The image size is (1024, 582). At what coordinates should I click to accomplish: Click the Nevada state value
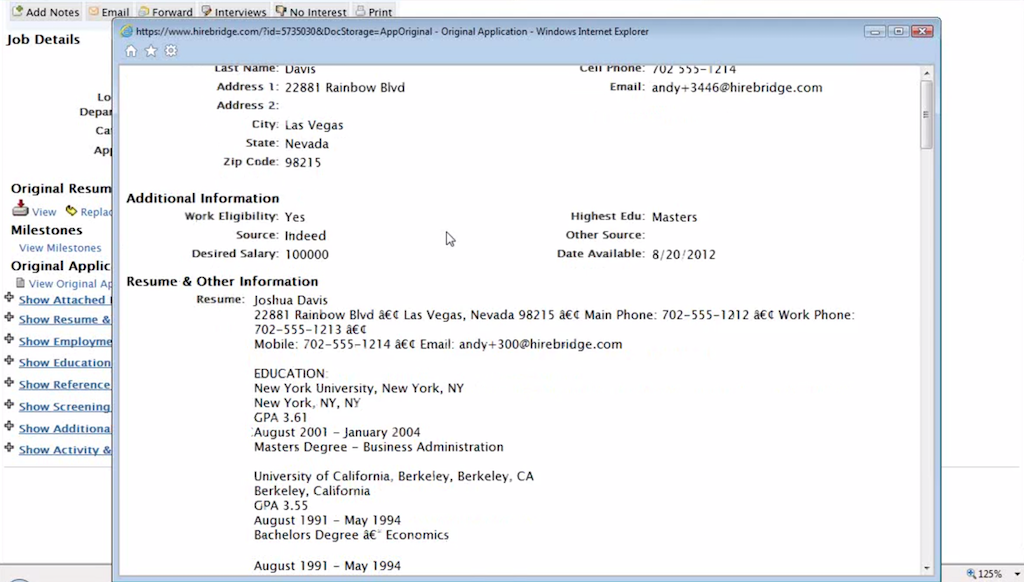[307, 144]
